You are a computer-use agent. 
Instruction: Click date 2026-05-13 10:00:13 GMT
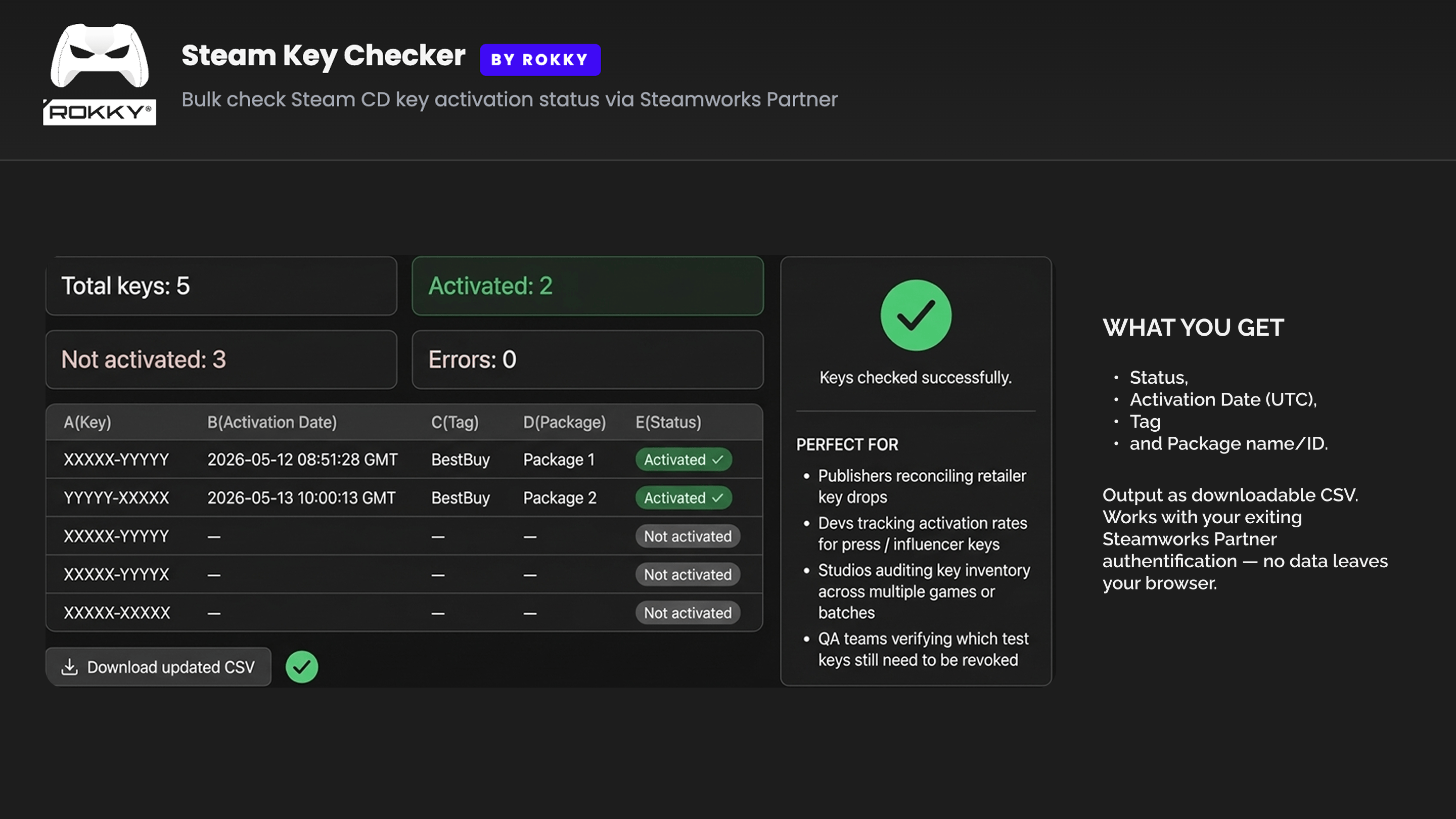tap(301, 498)
